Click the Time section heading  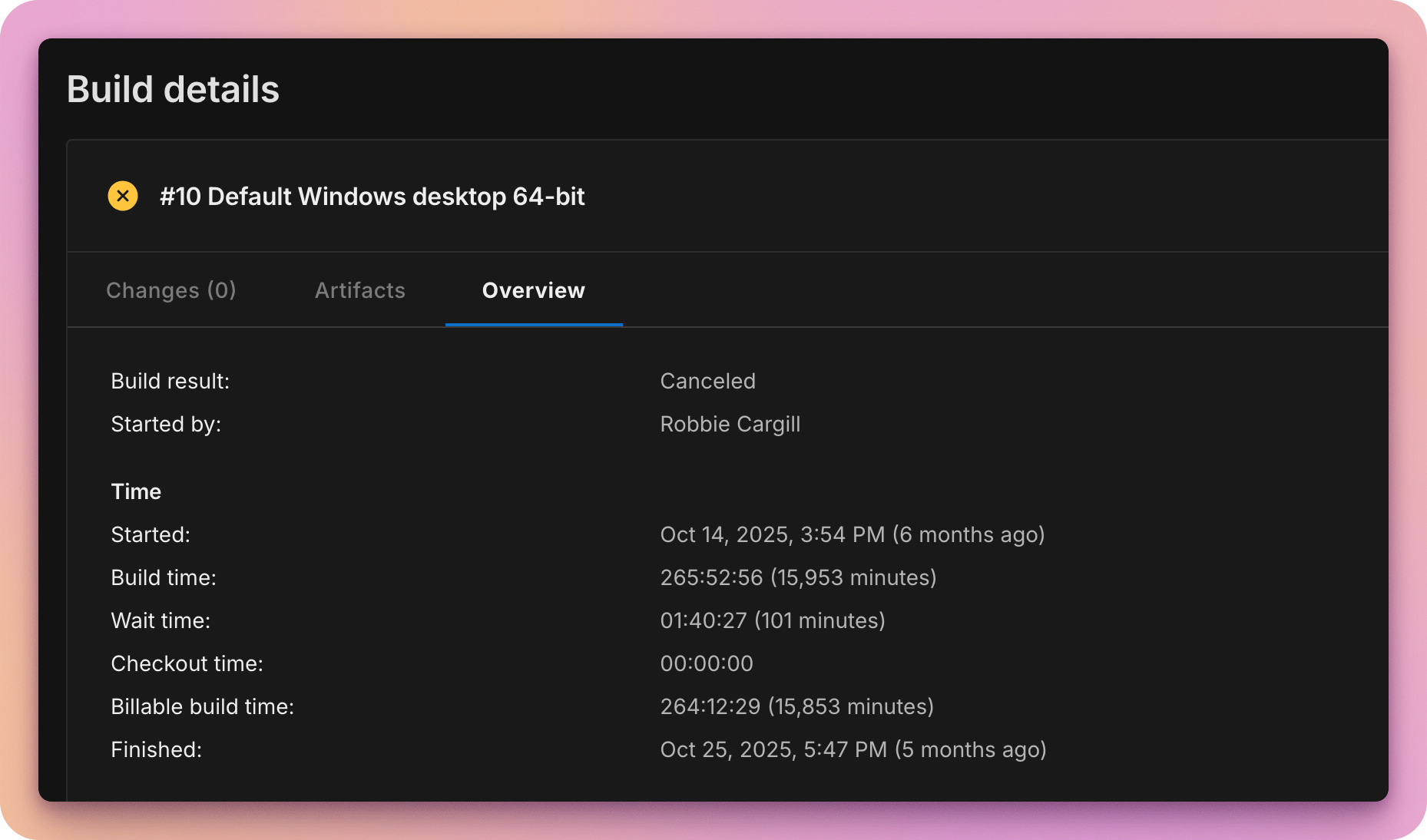(x=136, y=491)
